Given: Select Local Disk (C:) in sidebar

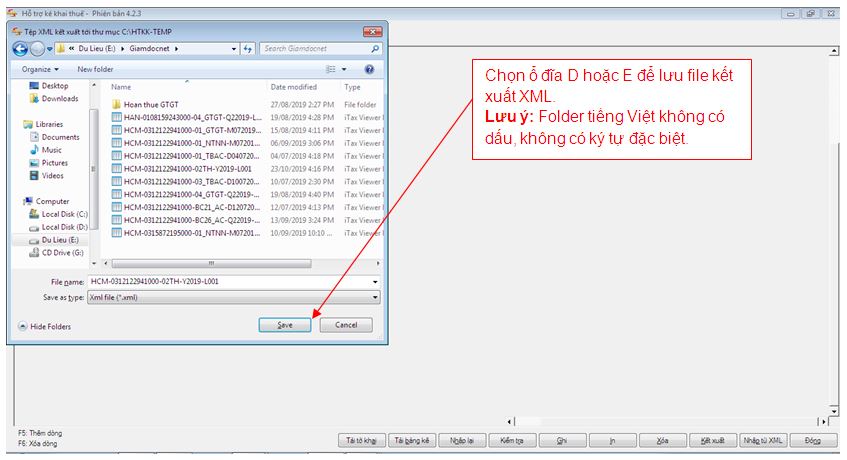Looking at the screenshot, I should 64,214.
